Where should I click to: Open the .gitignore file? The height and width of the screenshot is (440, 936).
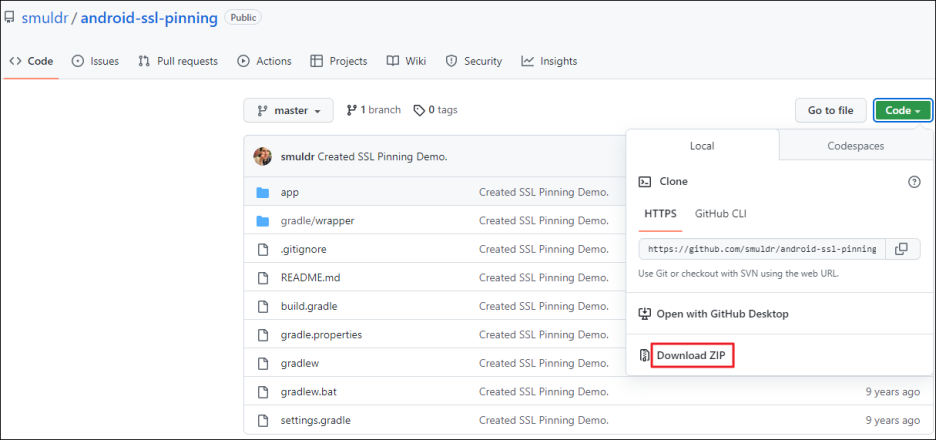[303, 249]
